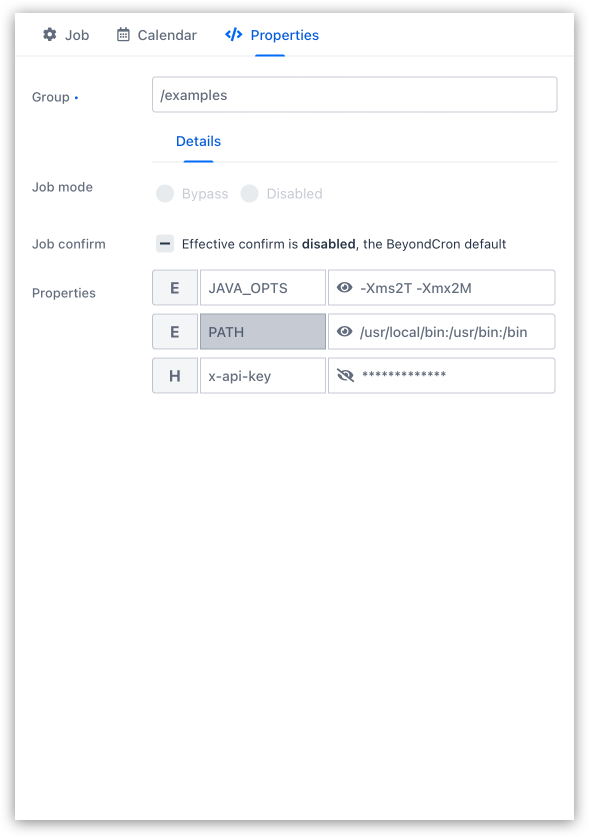The image size is (589, 837).
Task: Select the Disabled job mode radio
Action: tap(249, 193)
